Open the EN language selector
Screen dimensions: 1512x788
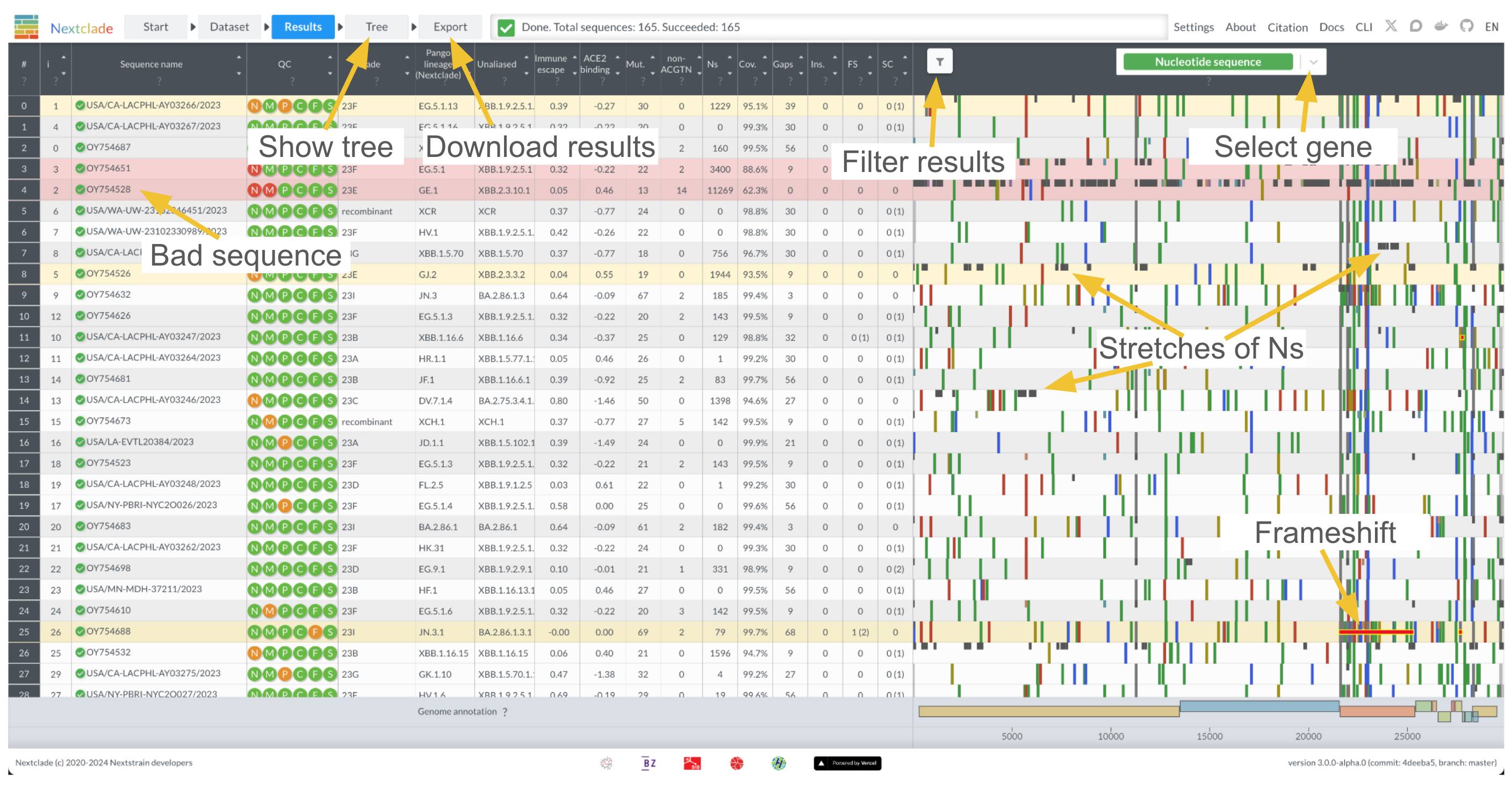coord(1492,27)
